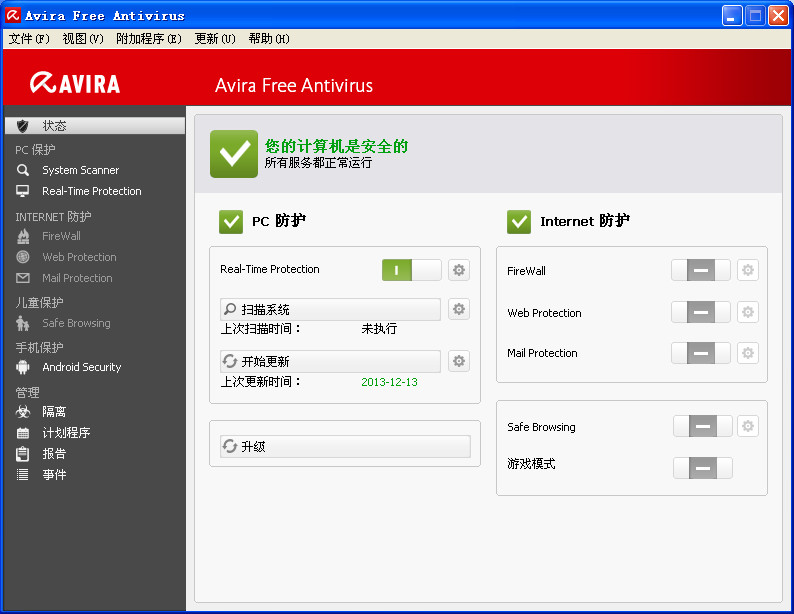The width and height of the screenshot is (794, 614).
Task: Select Android Security label in sidebar
Action: [82, 367]
